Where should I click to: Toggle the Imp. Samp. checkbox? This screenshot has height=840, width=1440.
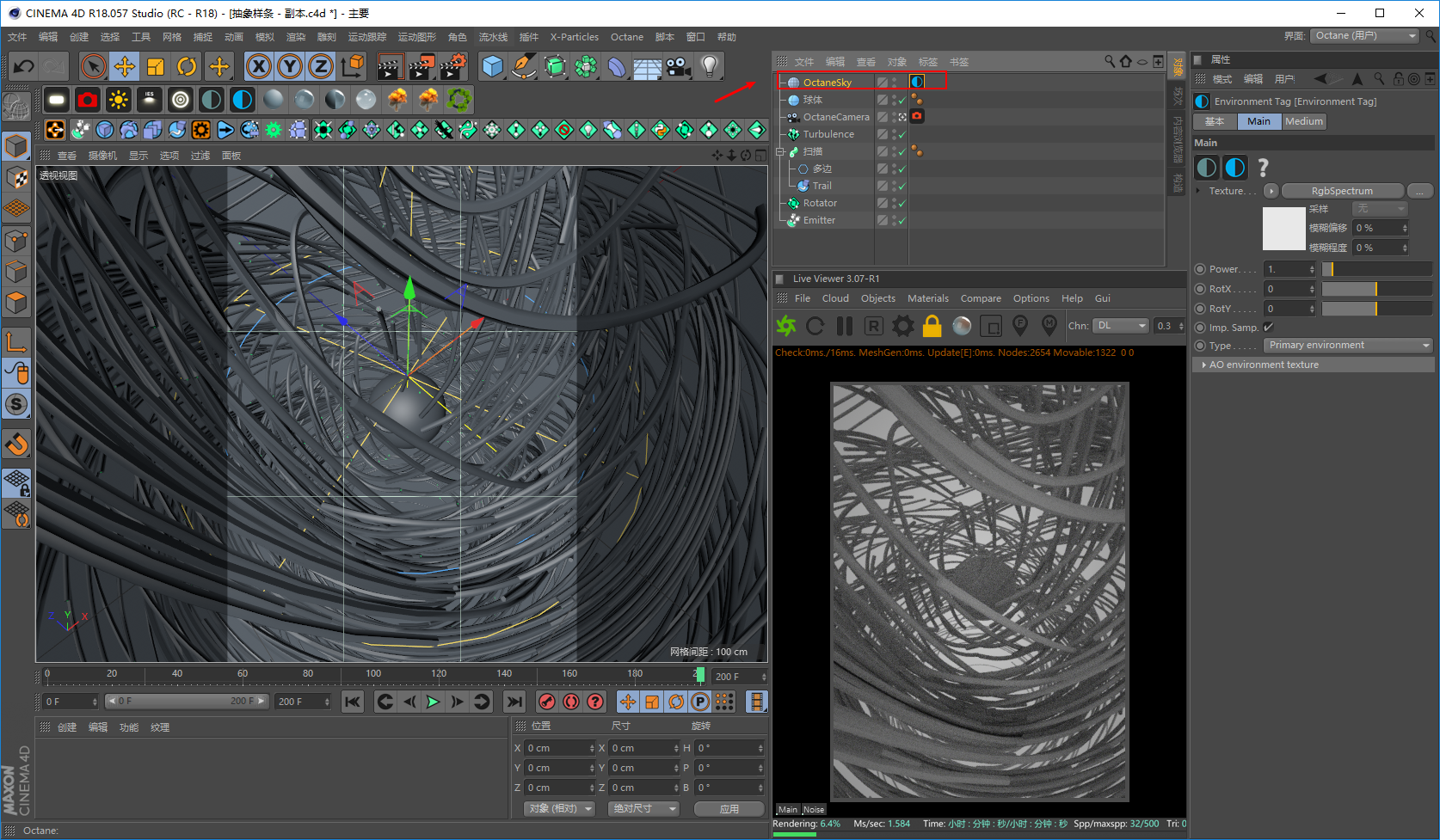click(x=1268, y=328)
